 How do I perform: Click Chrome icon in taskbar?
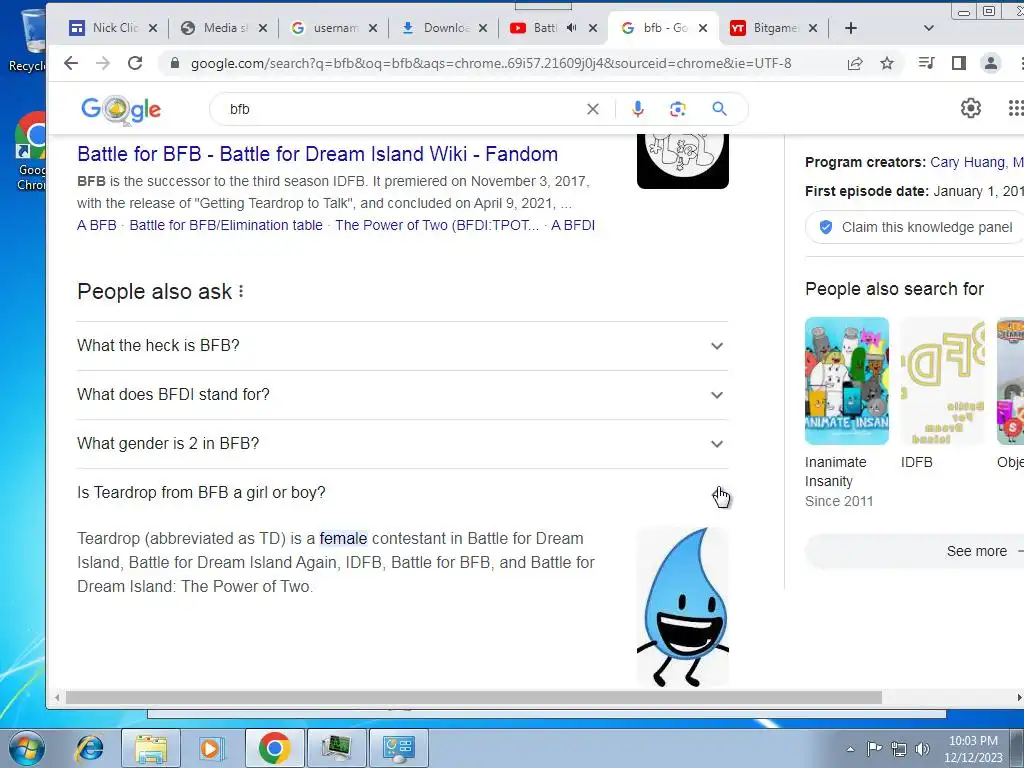click(x=274, y=748)
